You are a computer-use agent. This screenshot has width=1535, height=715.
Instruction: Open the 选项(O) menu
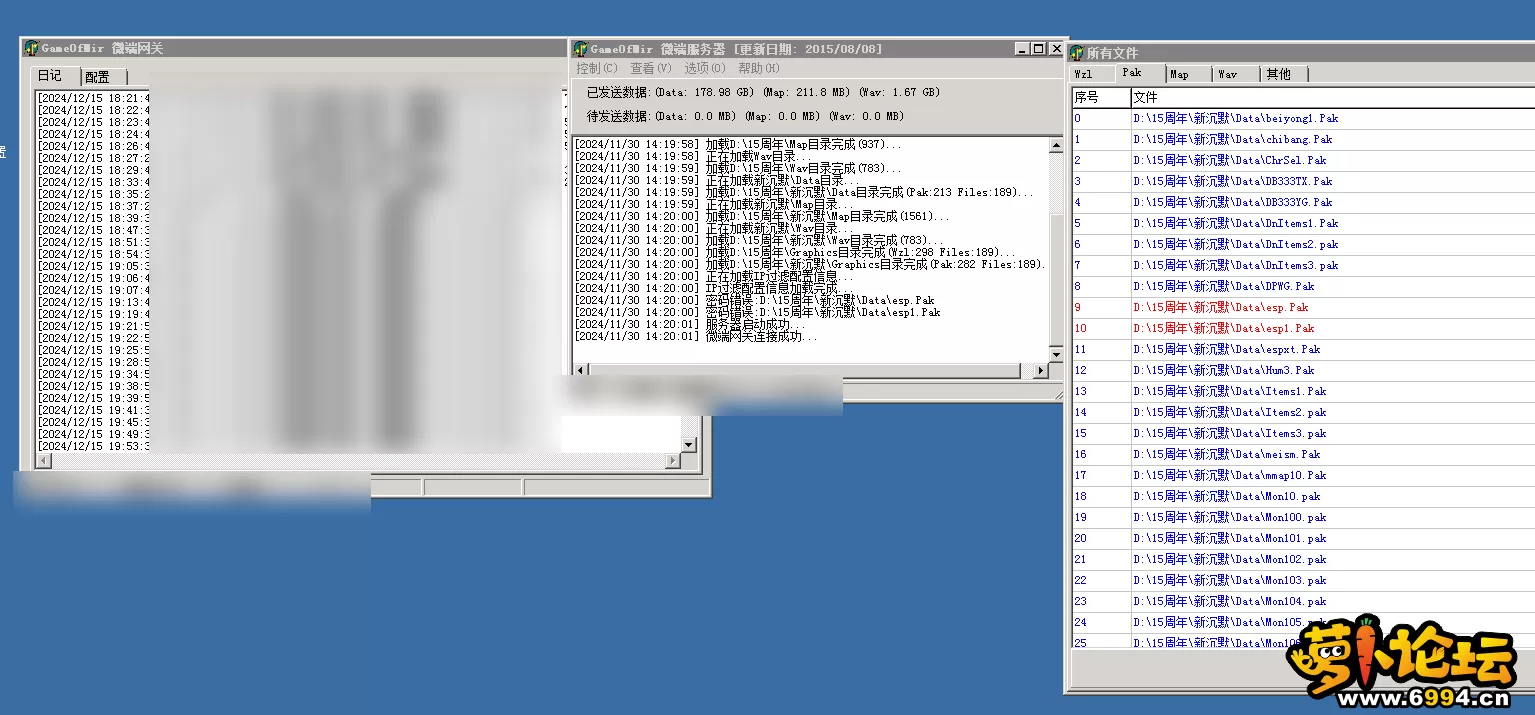click(705, 68)
